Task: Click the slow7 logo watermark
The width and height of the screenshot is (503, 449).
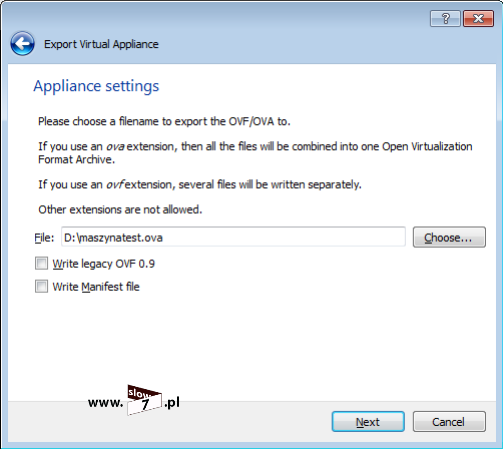Action: [x=145, y=400]
